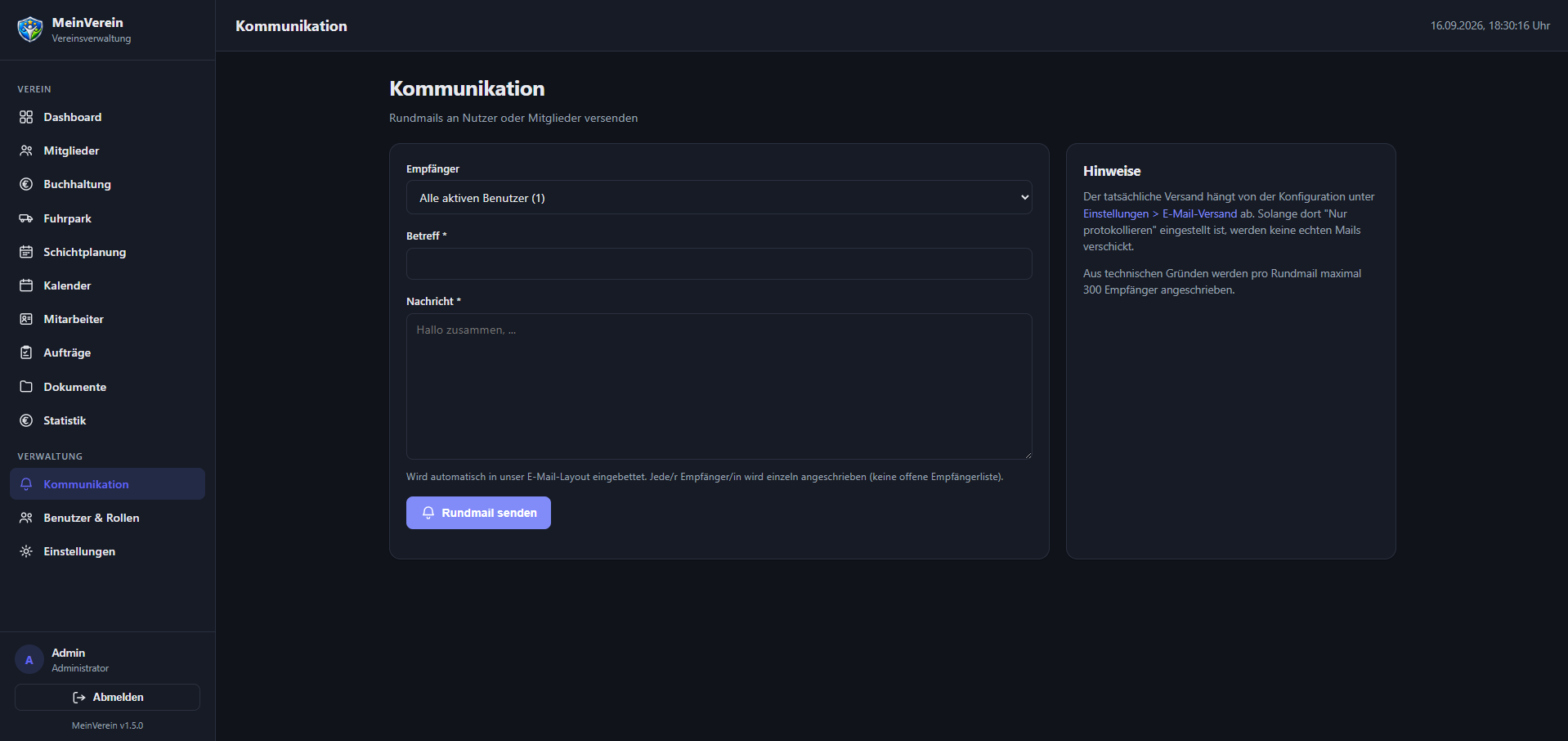
Task: Click the Mitglieder people icon
Action: tap(26, 150)
